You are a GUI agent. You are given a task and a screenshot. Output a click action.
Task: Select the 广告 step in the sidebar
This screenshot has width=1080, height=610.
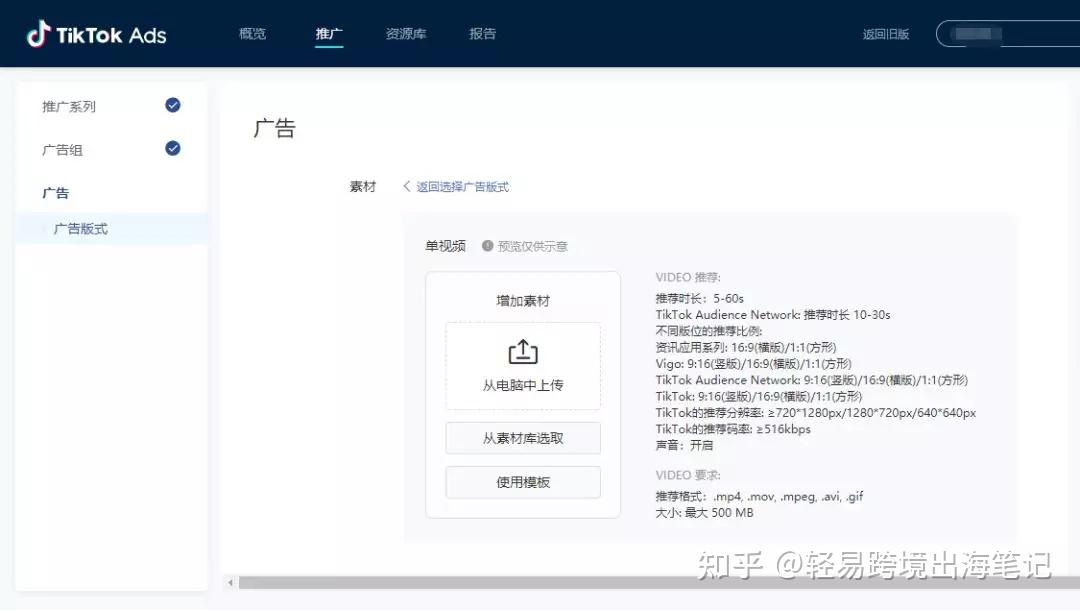pyautogui.click(x=55, y=192)
